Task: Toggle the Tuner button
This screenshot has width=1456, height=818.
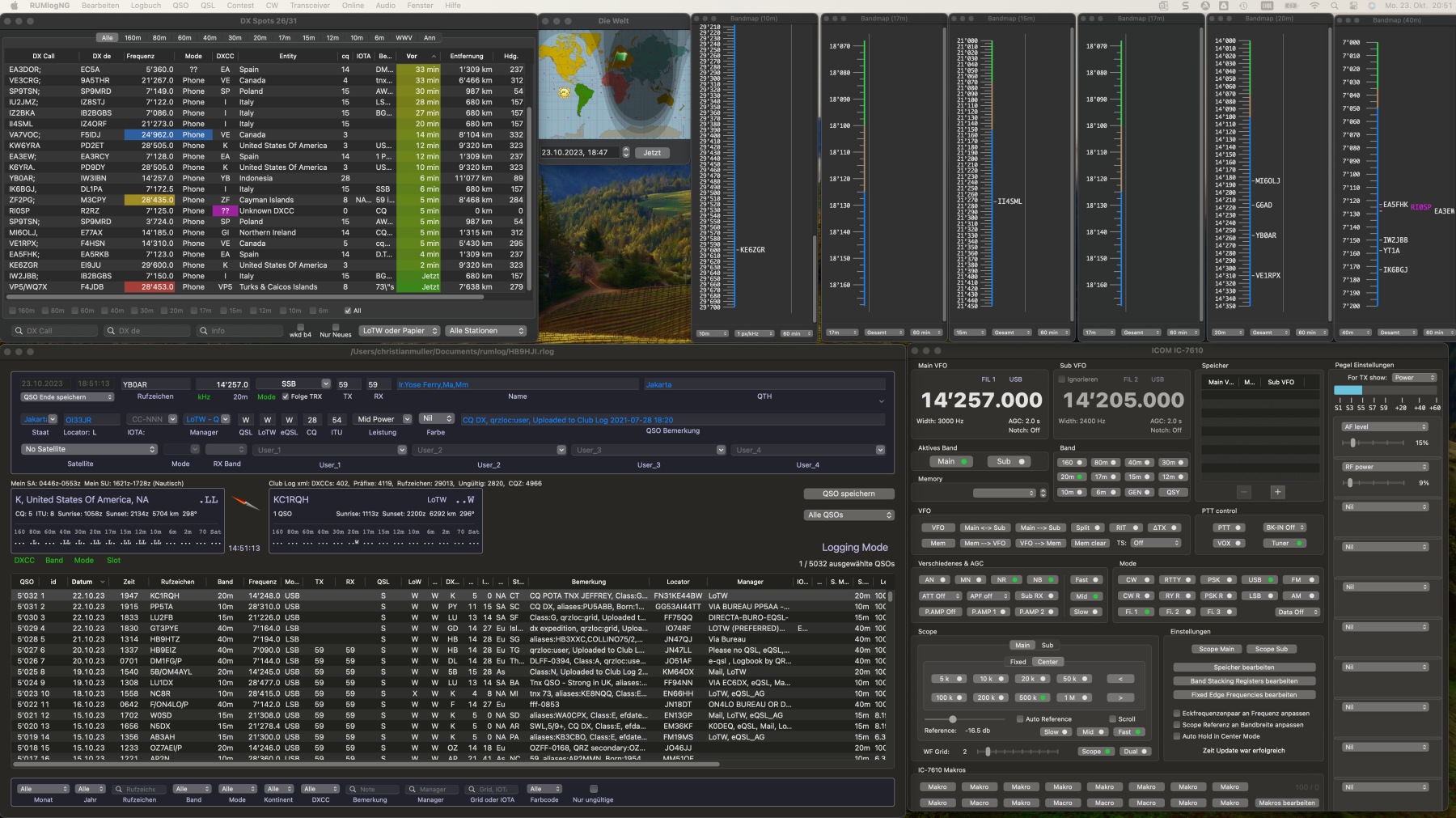Action: coord(1285,543)
